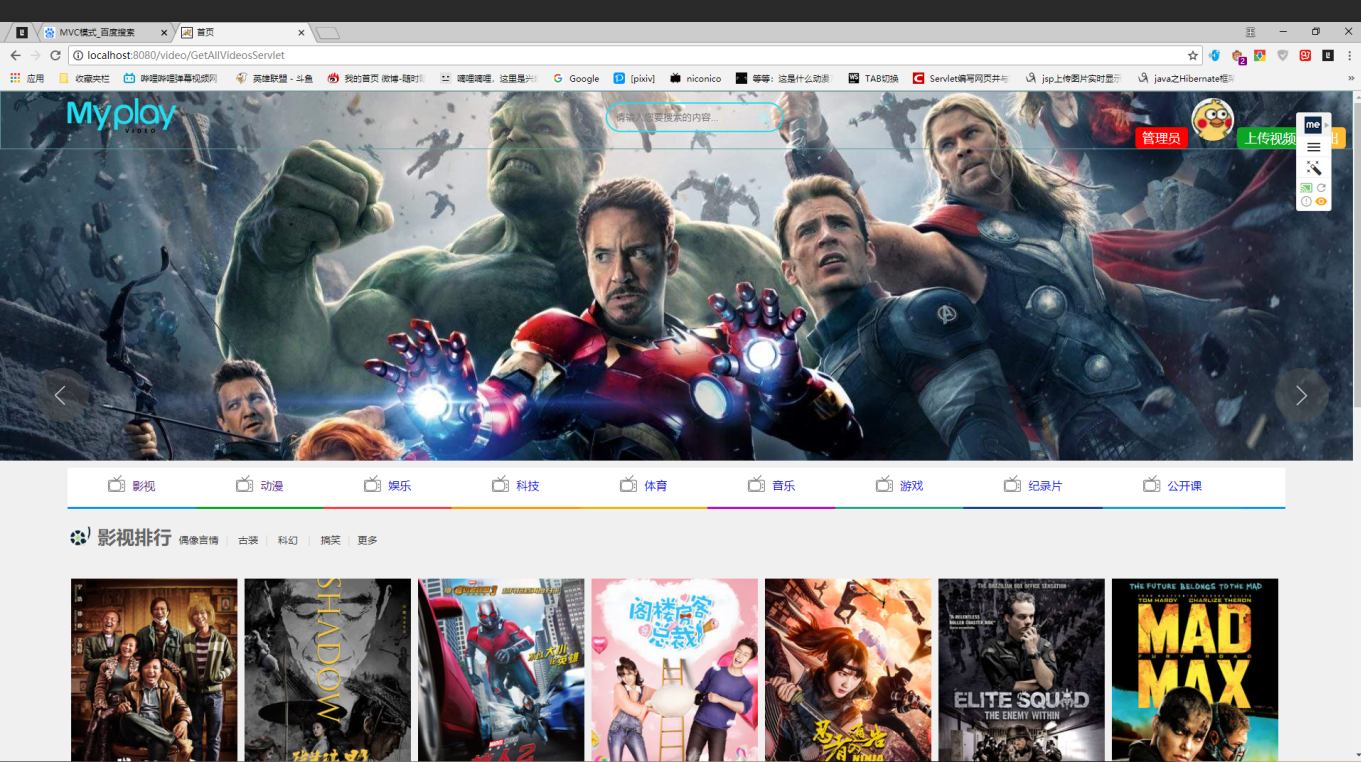
Task: Open the 体育 category tab
Action: (x=644, y=486)
